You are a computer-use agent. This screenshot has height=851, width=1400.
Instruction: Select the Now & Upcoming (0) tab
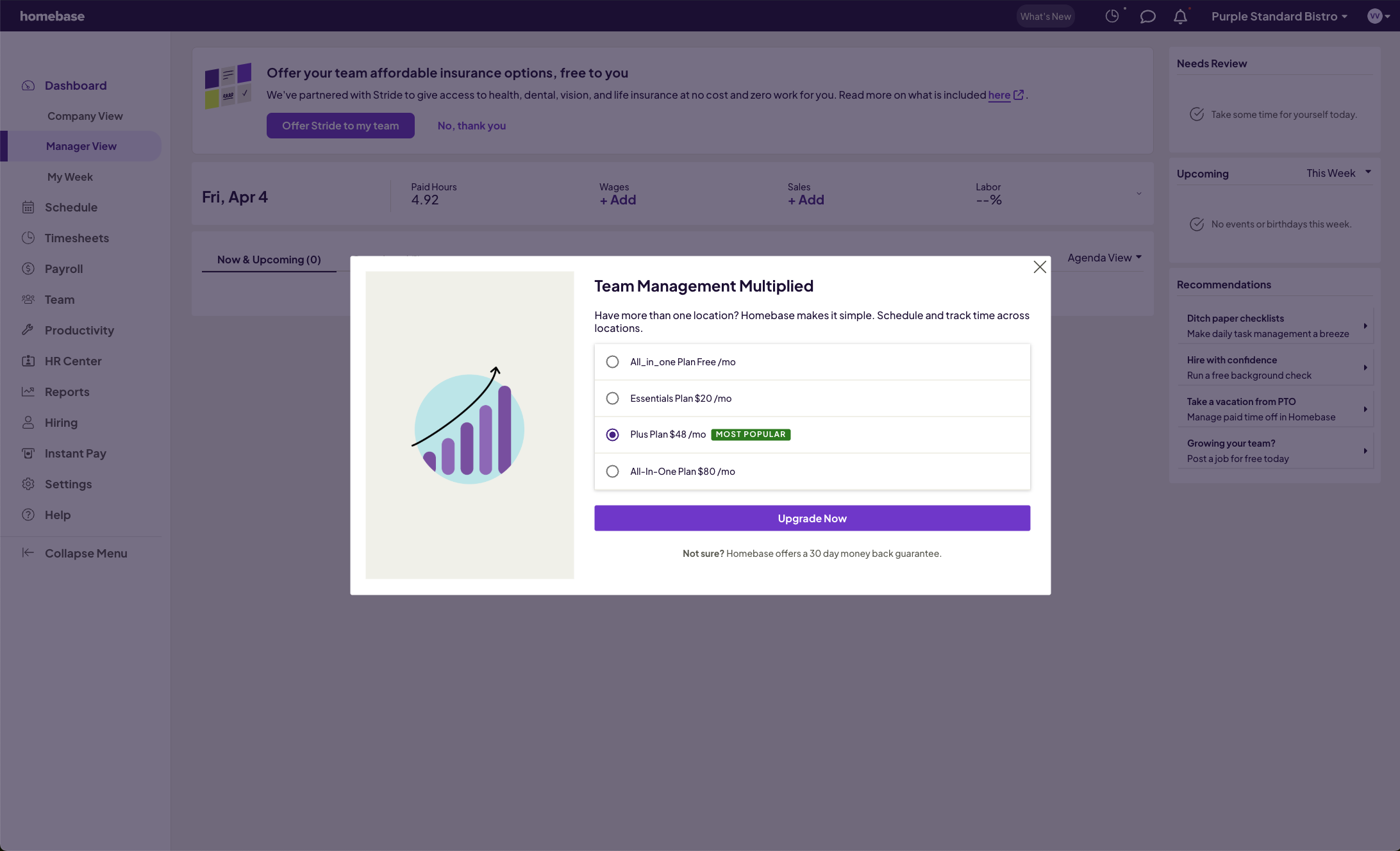pos(269,260)
